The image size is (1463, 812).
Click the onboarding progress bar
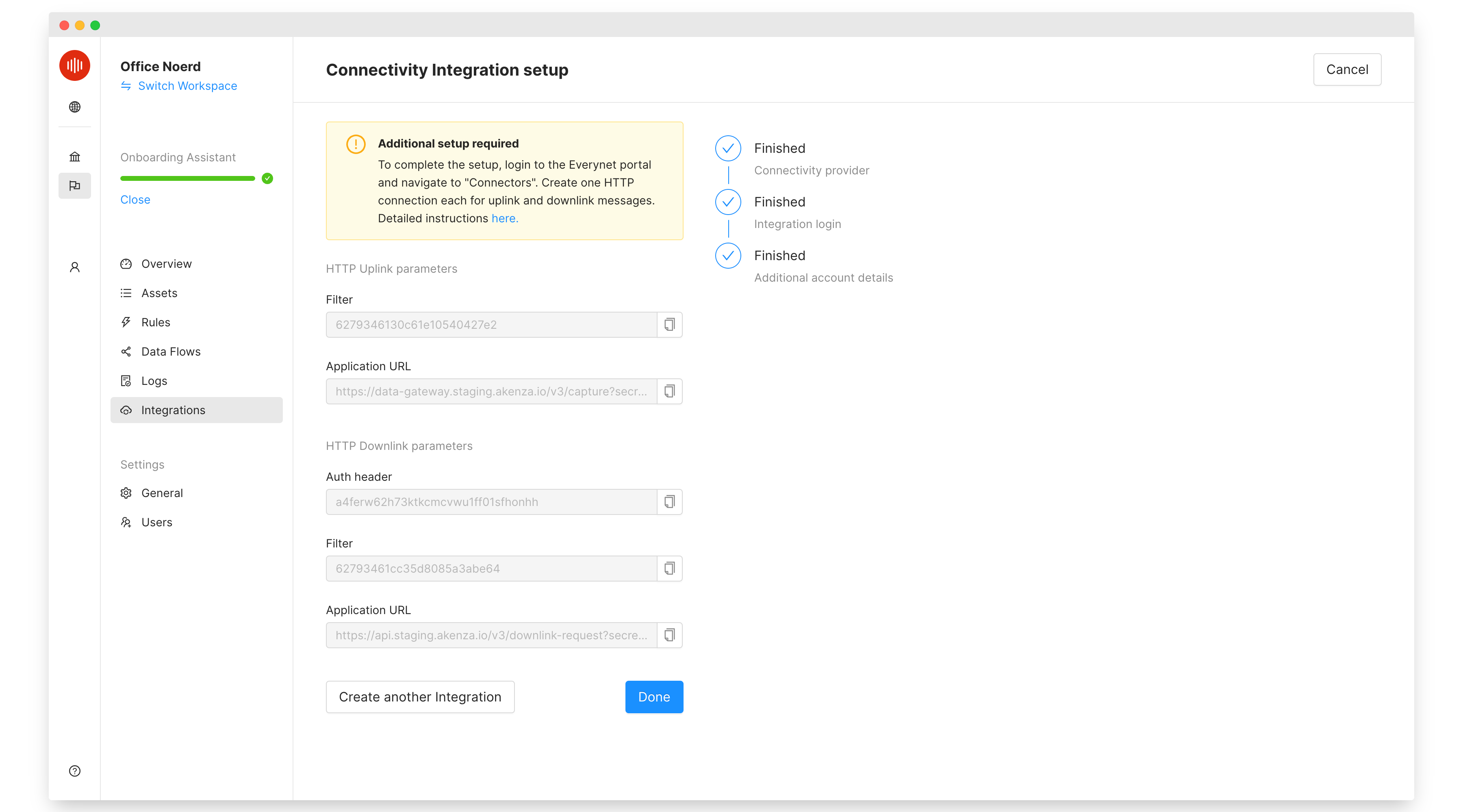(x=187, y=179)
